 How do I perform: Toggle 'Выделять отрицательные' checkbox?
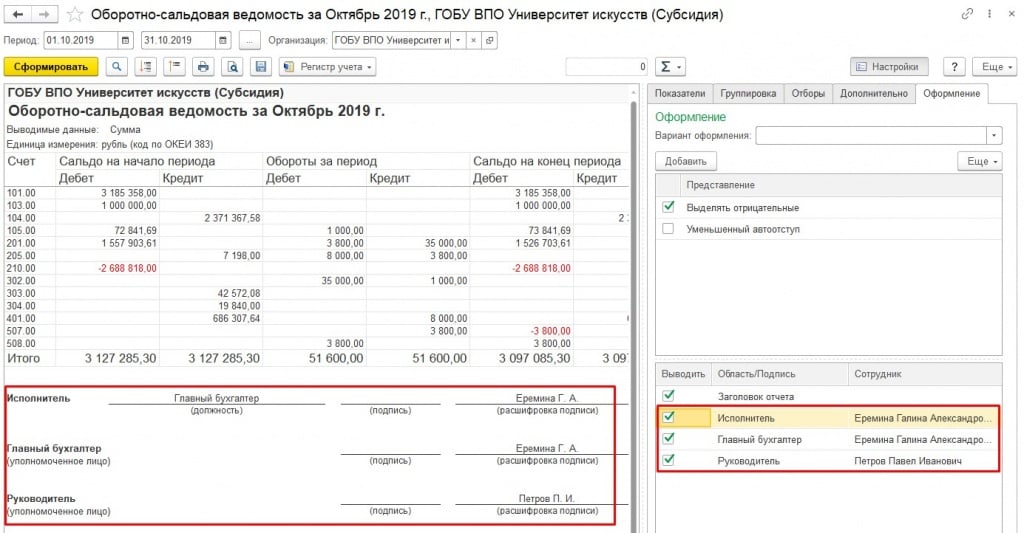pyautogui.click(x=668, y=207)
